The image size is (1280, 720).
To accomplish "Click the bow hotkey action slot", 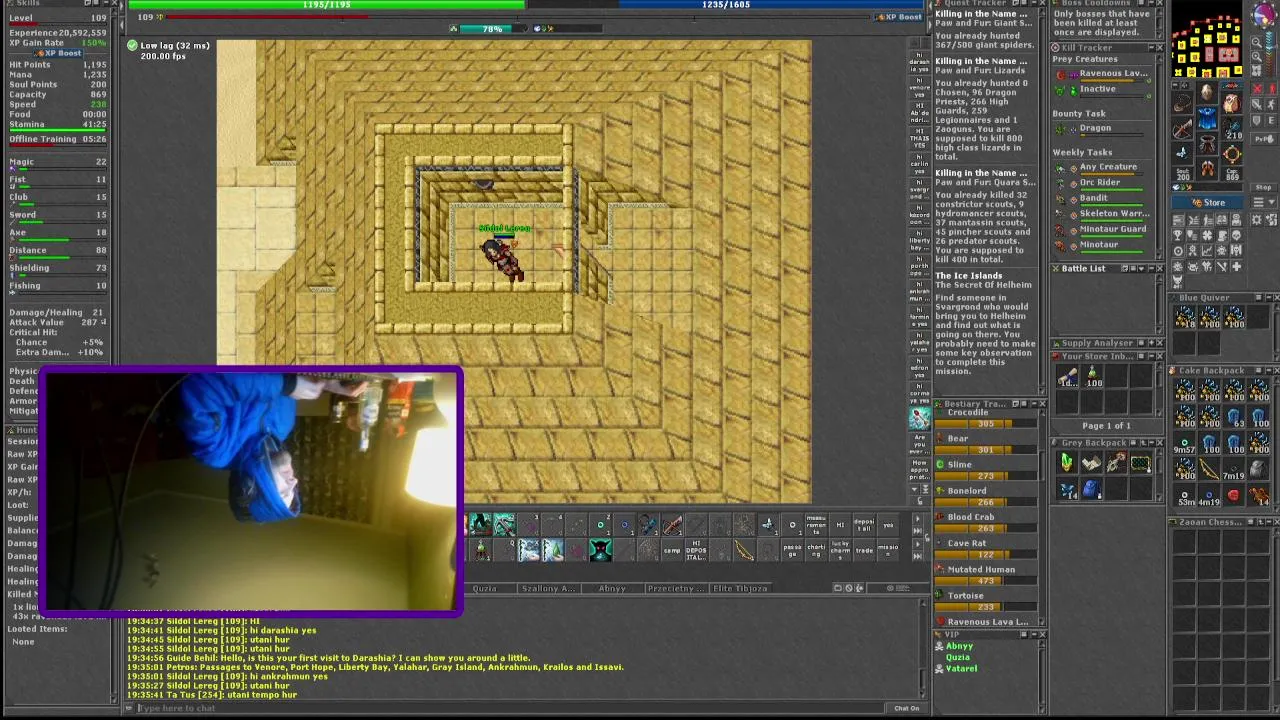I will [x=744, y=550].
